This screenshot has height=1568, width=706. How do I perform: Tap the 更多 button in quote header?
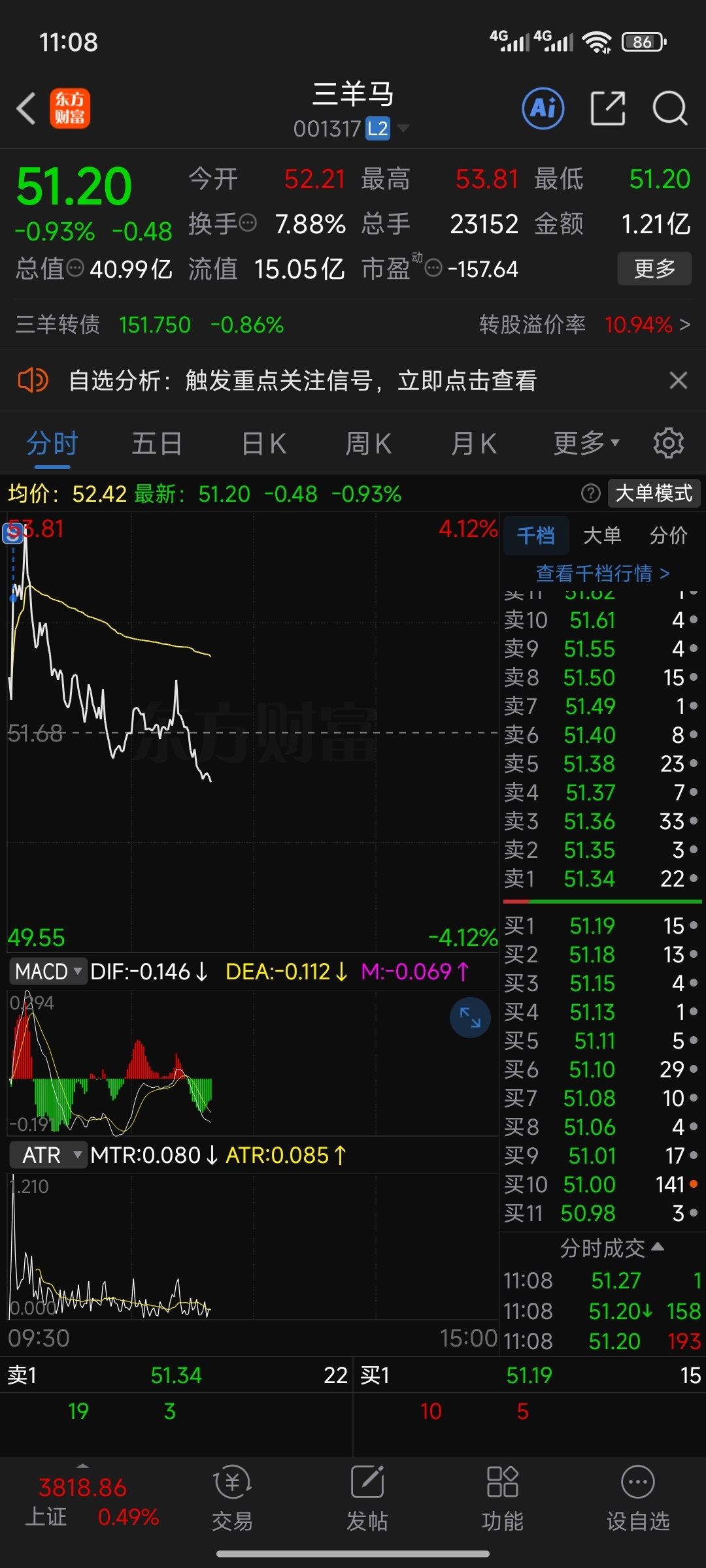(x=654, y=268)
